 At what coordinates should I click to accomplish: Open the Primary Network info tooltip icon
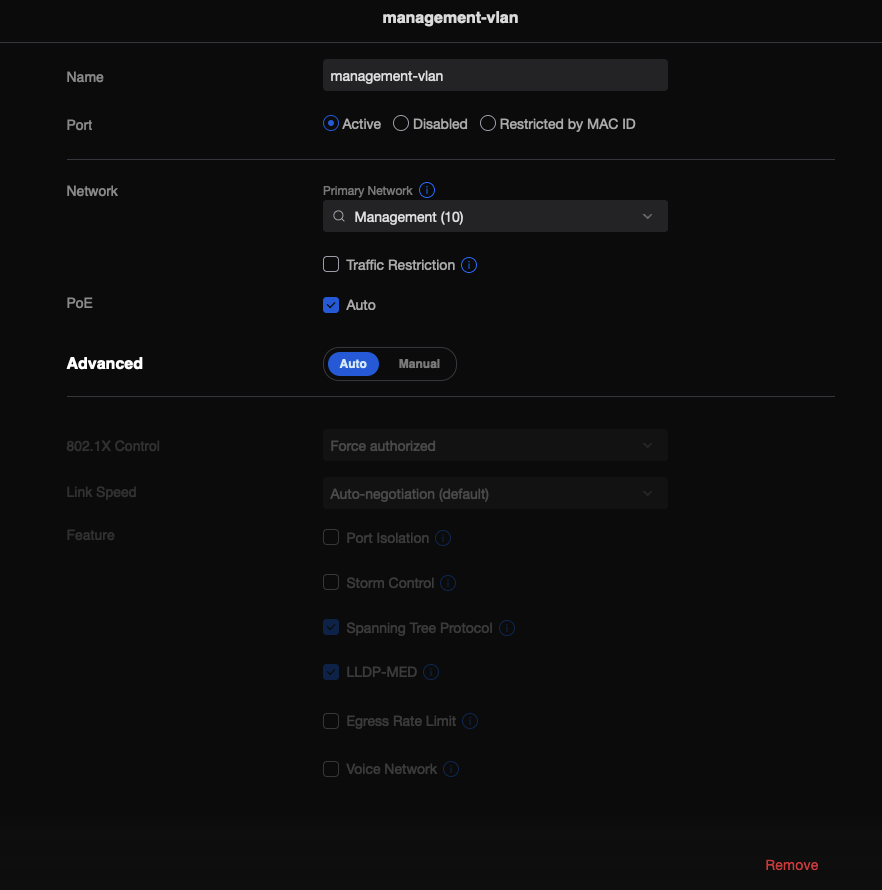click(x=426, y=190)
